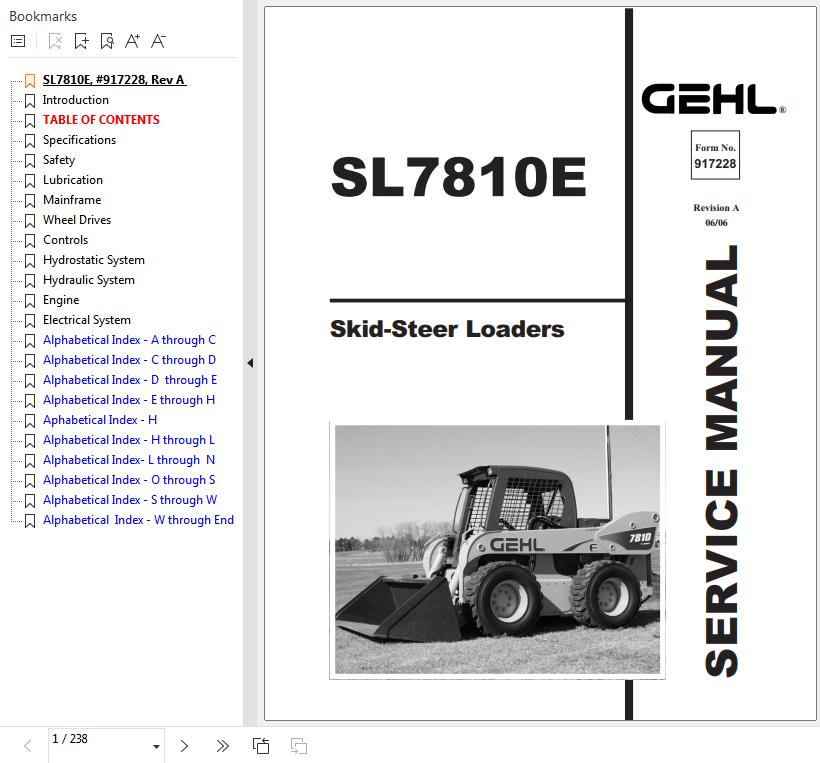Image resolution: width=820 pixels, height=763 pixels.
Task: Open page number dropdown arrow
Action: click(156, 746)
